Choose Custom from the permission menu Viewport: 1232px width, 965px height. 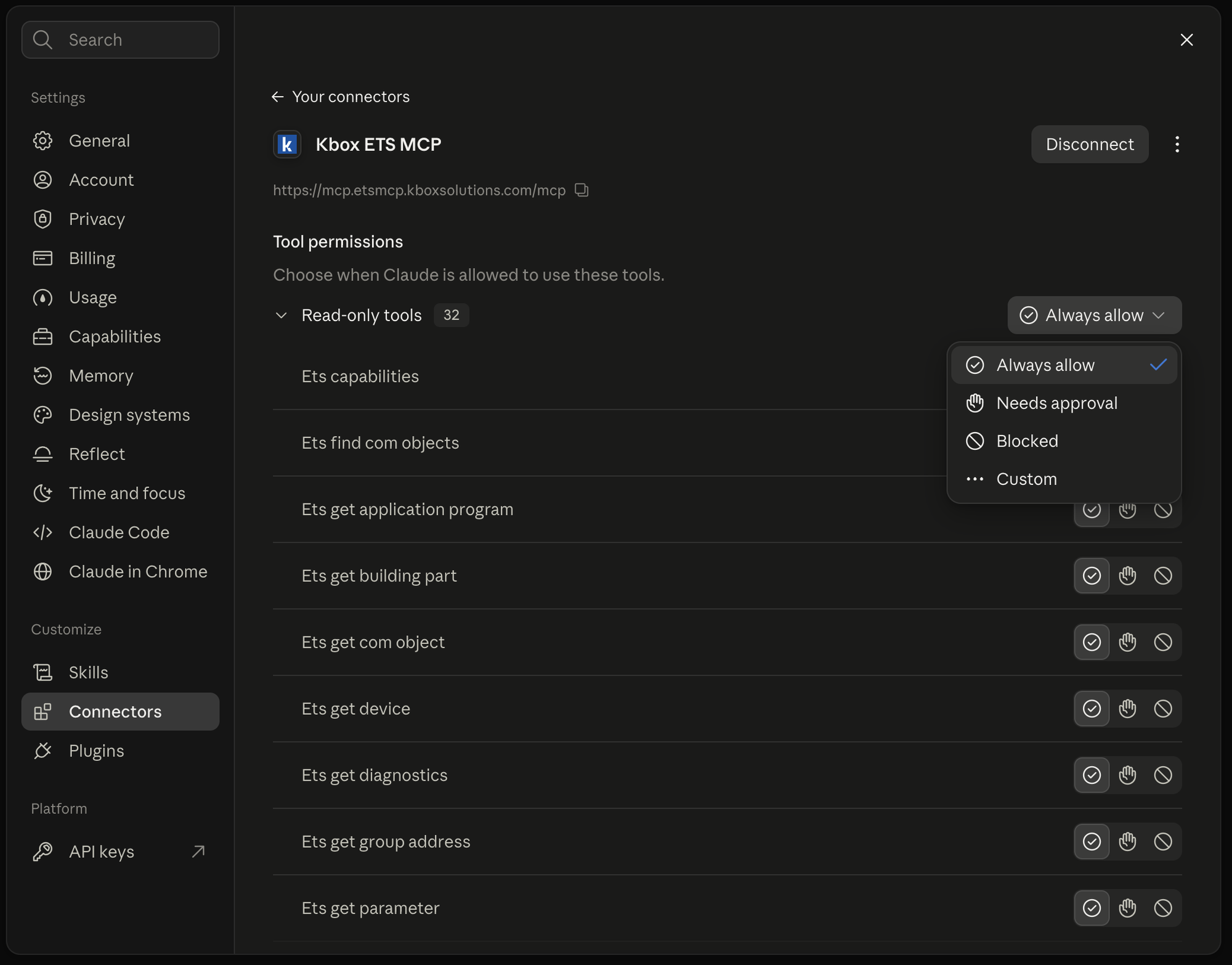(x=1064, y=479)
